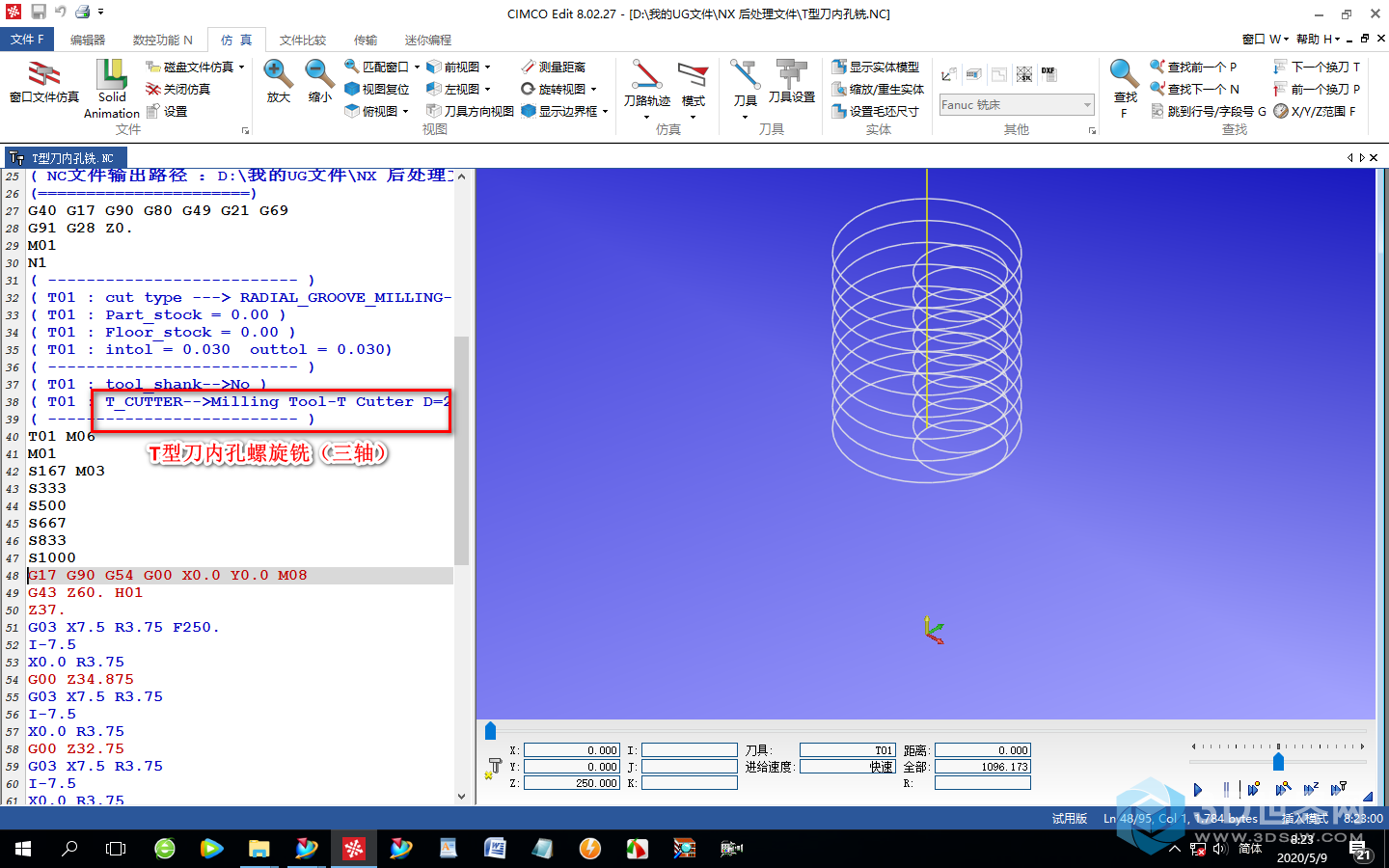Switch to the 数控功能 N ribbon tab

tap(162, 40)
